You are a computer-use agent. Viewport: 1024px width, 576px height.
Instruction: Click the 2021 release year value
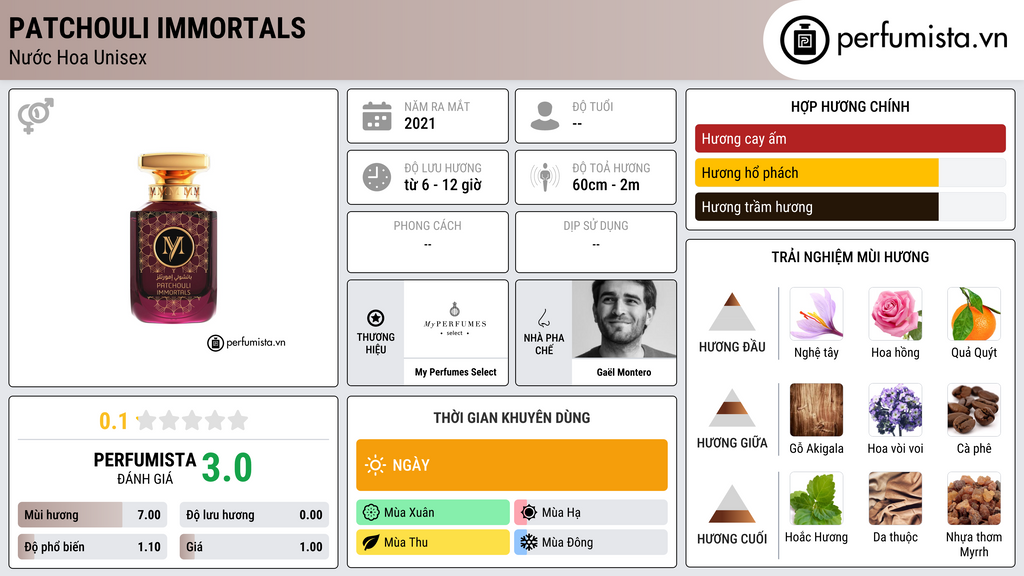419,123
